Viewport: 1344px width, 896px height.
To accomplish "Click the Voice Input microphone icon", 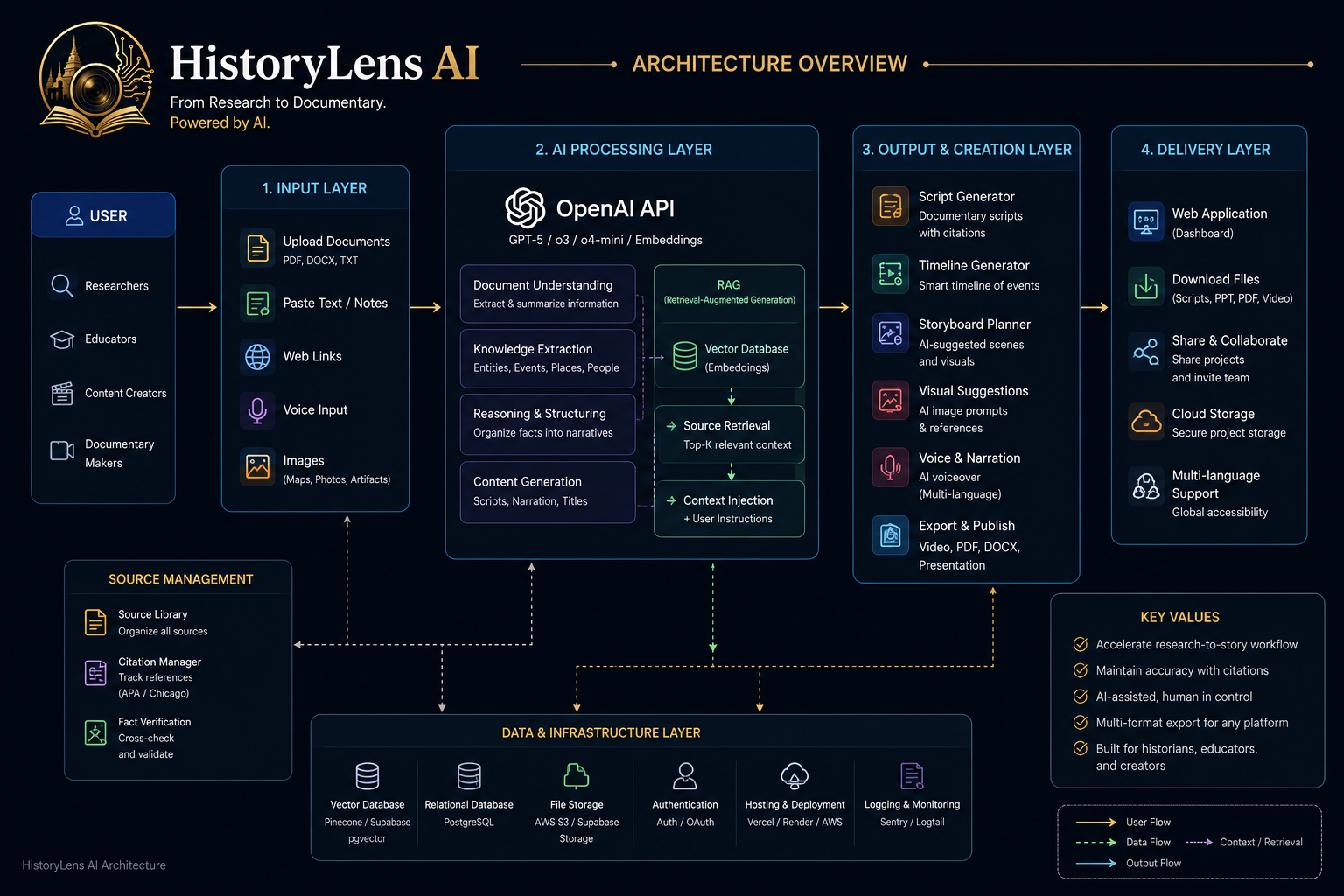I will 258,410.
